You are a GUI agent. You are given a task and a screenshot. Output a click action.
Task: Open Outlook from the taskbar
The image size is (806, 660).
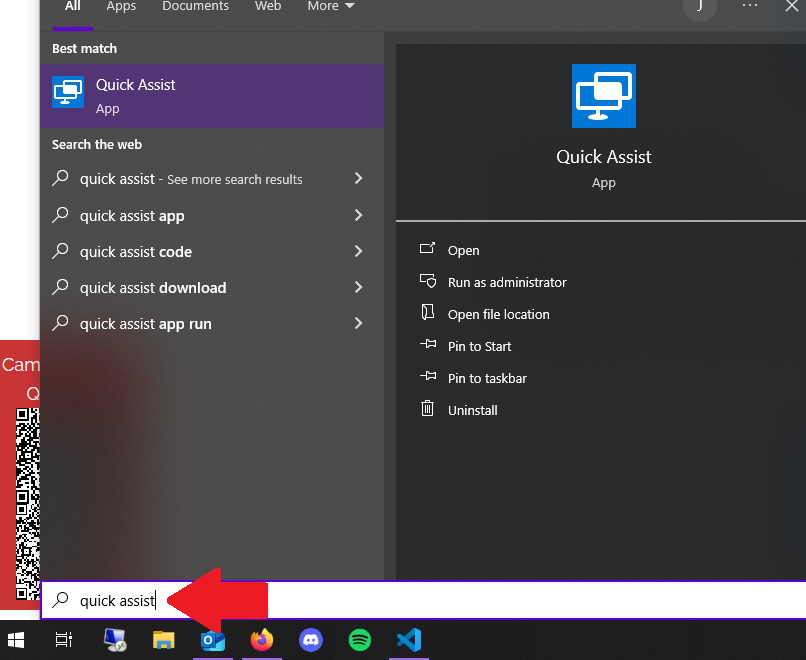212,640
